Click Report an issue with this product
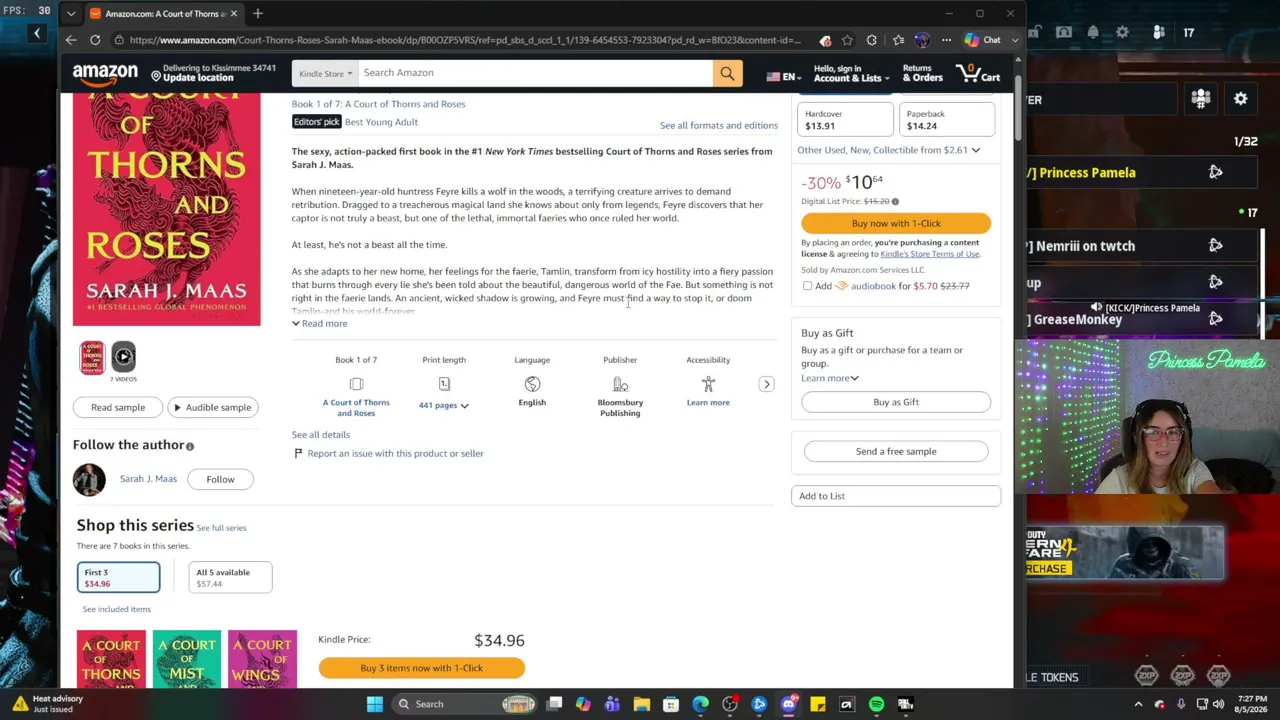Image resolution: width=1280 pixels, height=720 pixels. click(x=389, y=454)
